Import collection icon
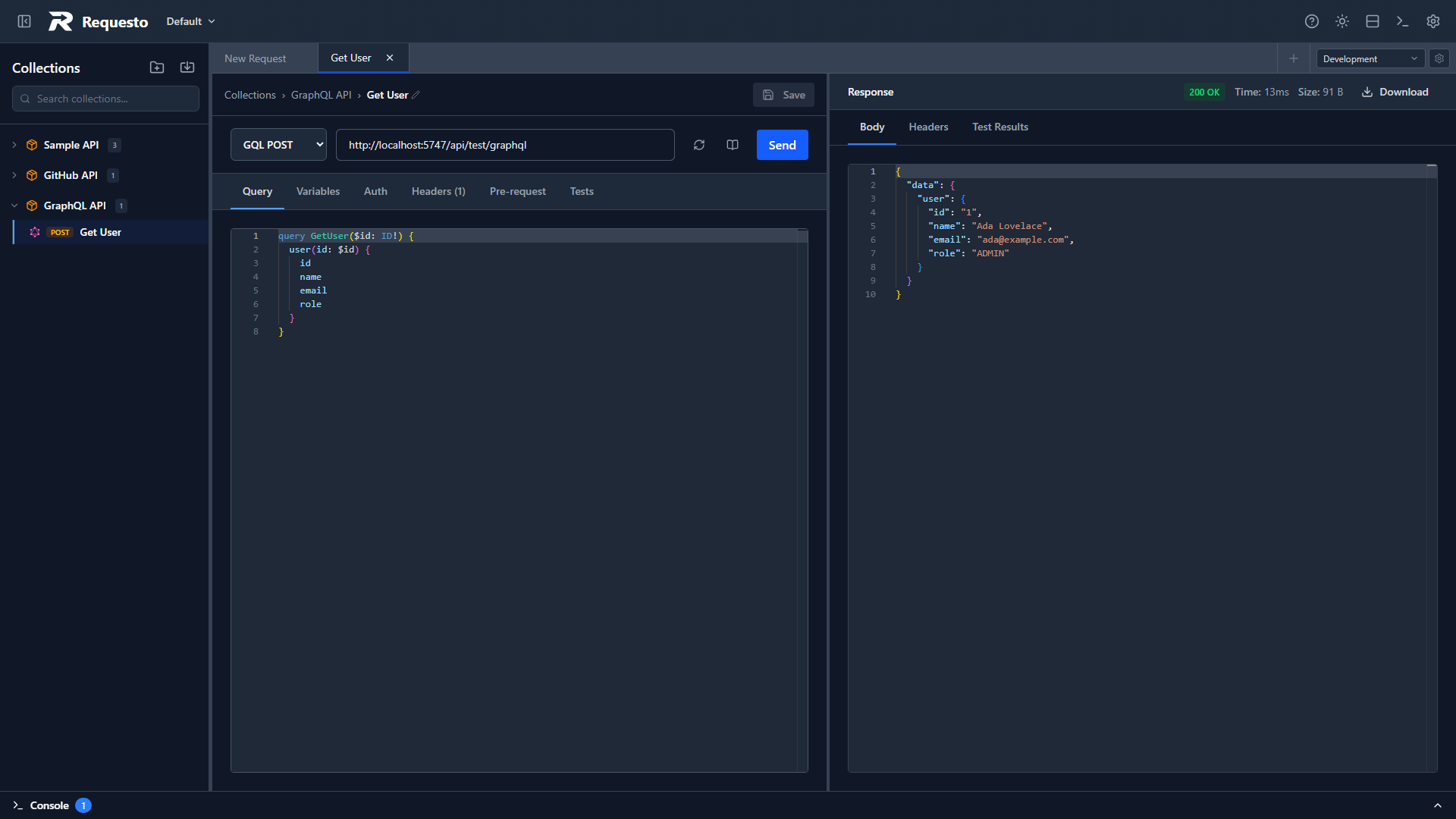Image resolution: width=1456 pixels, height=819 pixels. 187,67
